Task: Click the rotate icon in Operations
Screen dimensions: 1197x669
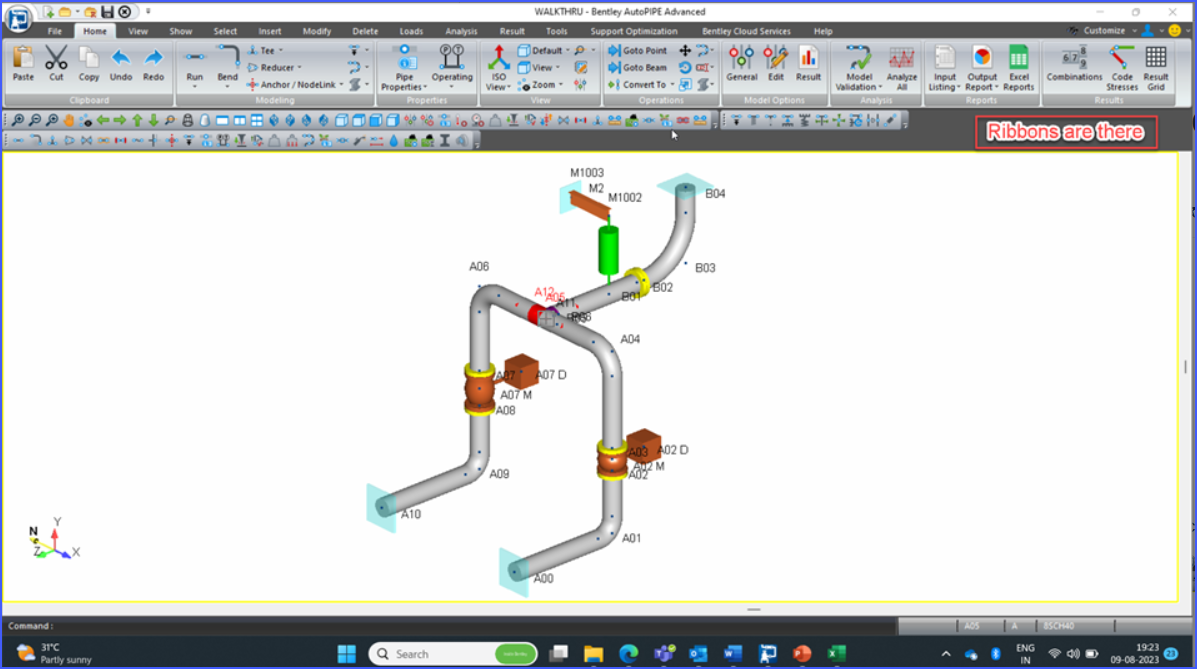Action: pyautogui.click(x=685, y=67)
